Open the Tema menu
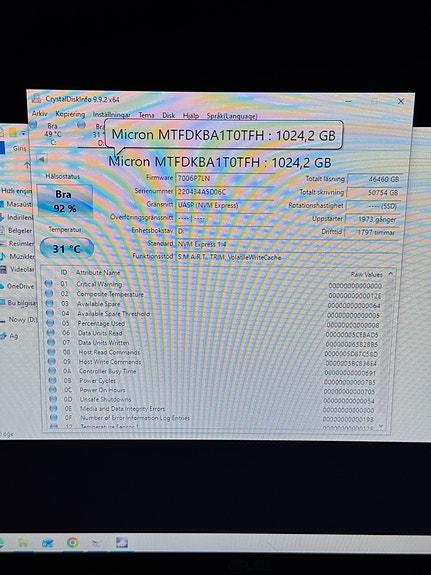The width and height of the screenshot is (431, 575). click(x=146, y=115)
